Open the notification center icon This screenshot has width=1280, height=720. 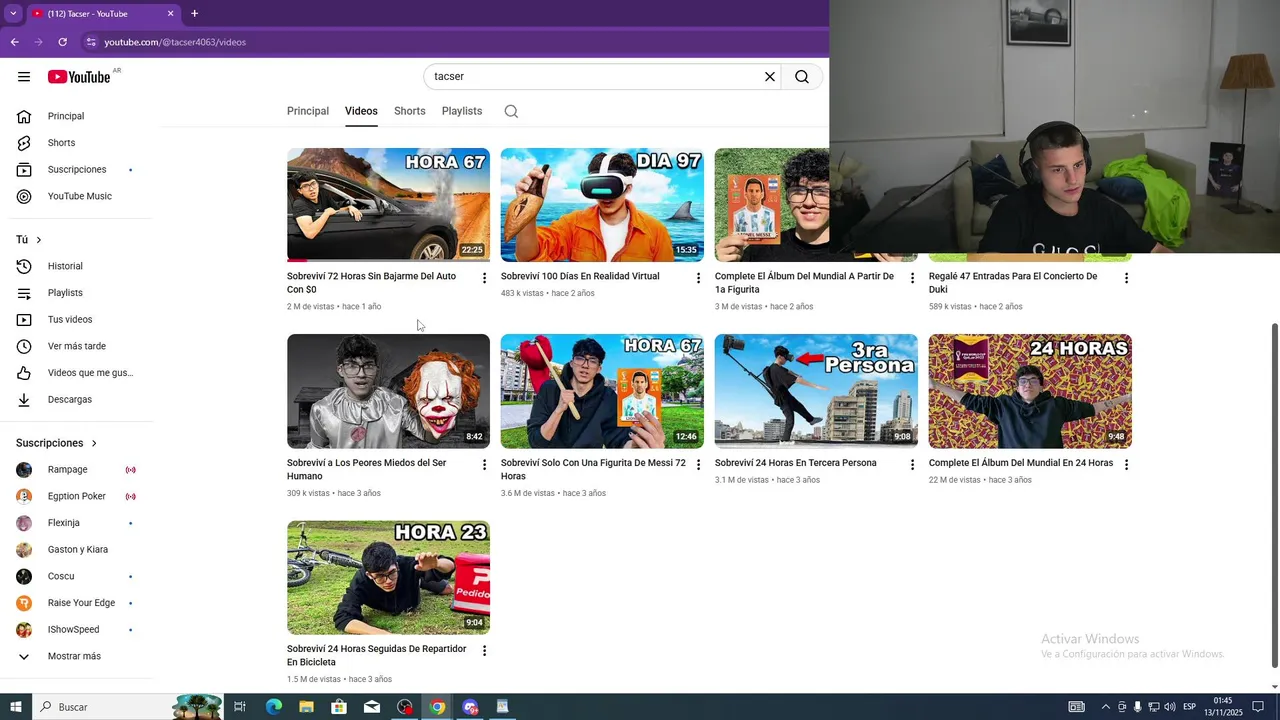1258,707
